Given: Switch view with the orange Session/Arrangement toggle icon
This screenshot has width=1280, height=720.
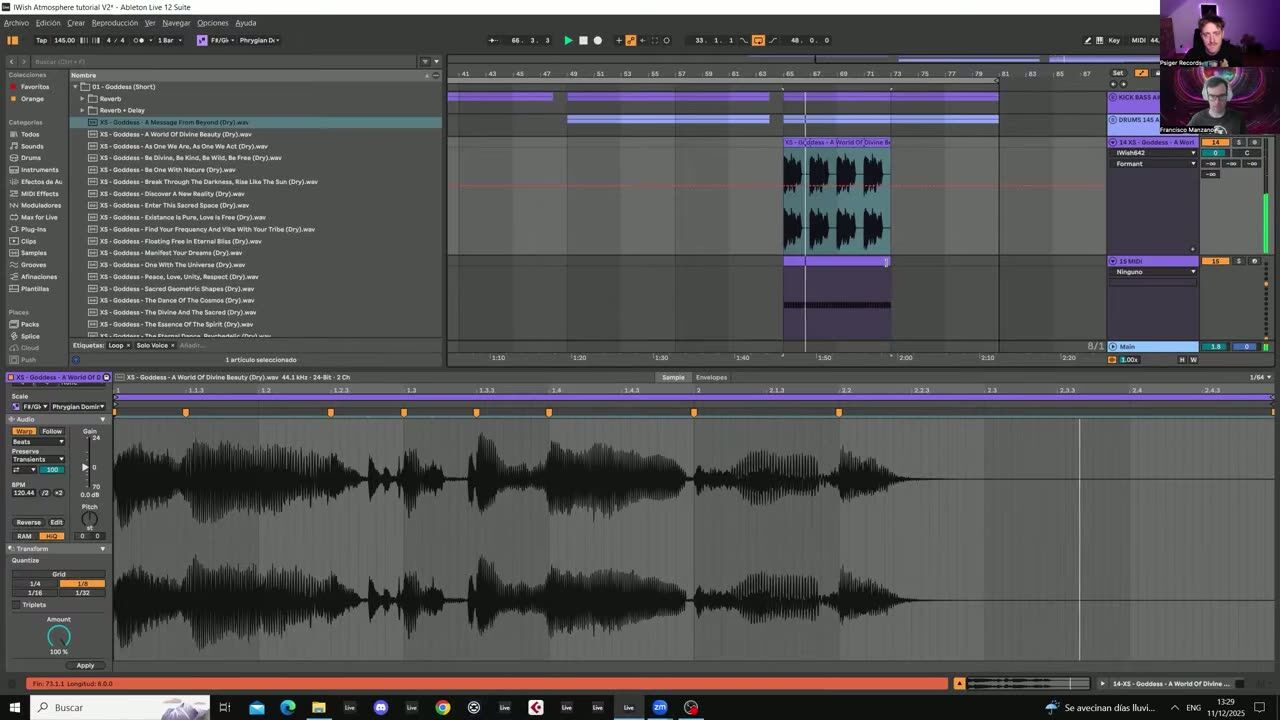Looking at the screenshot, I should point(13,40).
